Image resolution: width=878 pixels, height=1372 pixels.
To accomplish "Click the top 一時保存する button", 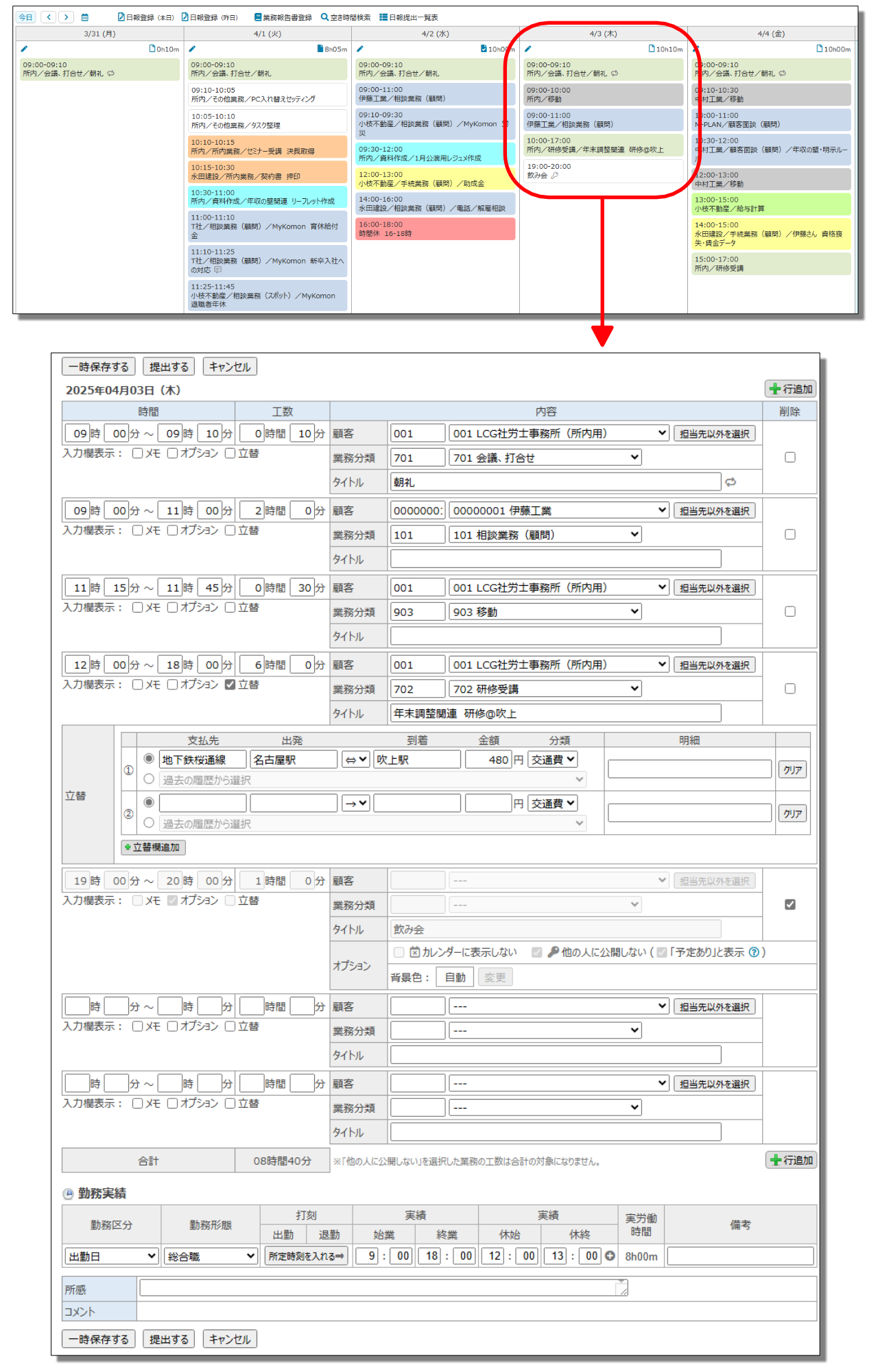I will pyautogui.click(x=99, y=366).
